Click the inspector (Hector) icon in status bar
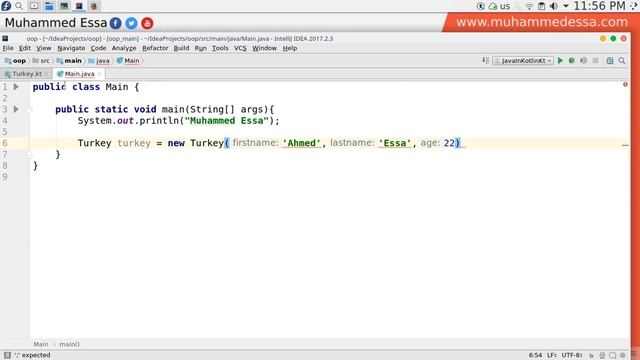 tap(602, 356)
